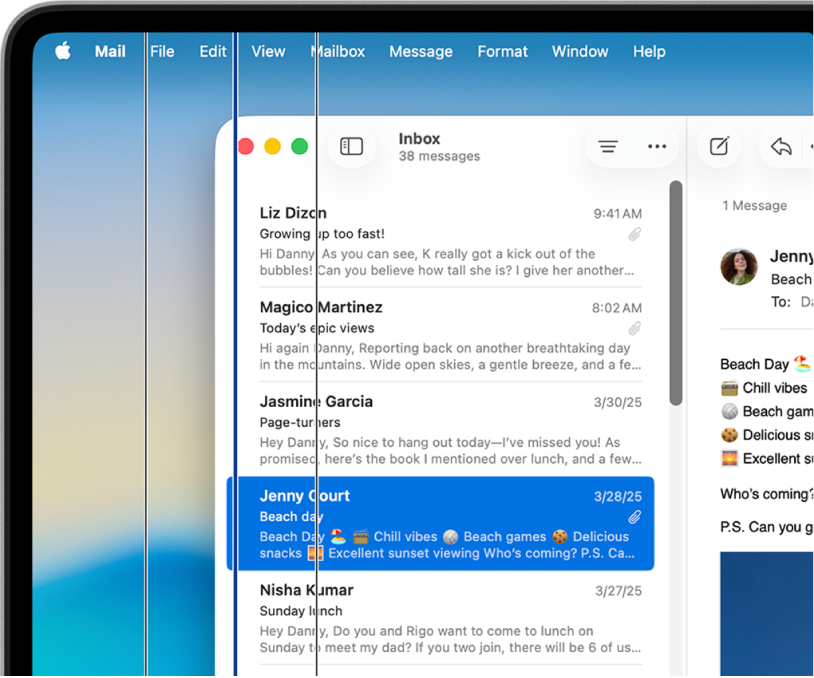Open the Format menu
The image size is (814, 678).
502,51
